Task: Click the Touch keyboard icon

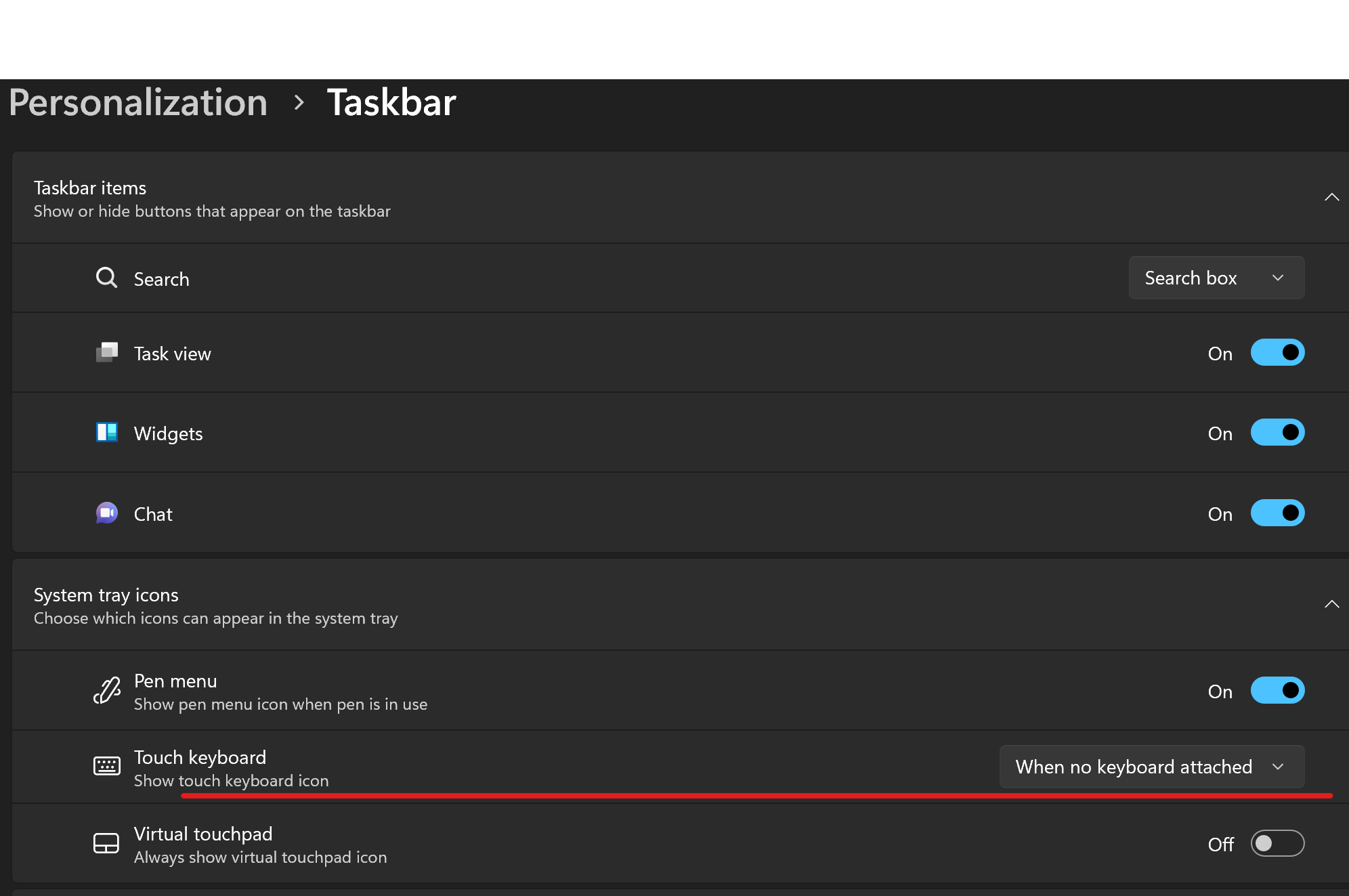Action: tap(106, 766)
